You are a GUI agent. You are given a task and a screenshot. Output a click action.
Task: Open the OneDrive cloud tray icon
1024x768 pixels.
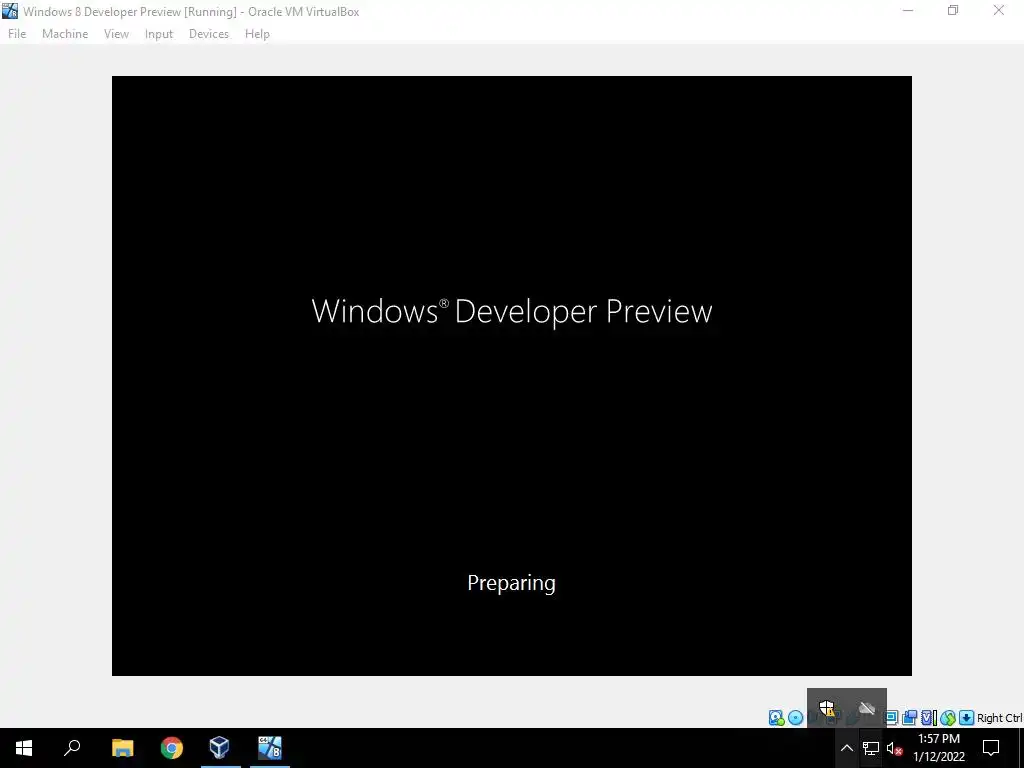(x=867, y=708)
